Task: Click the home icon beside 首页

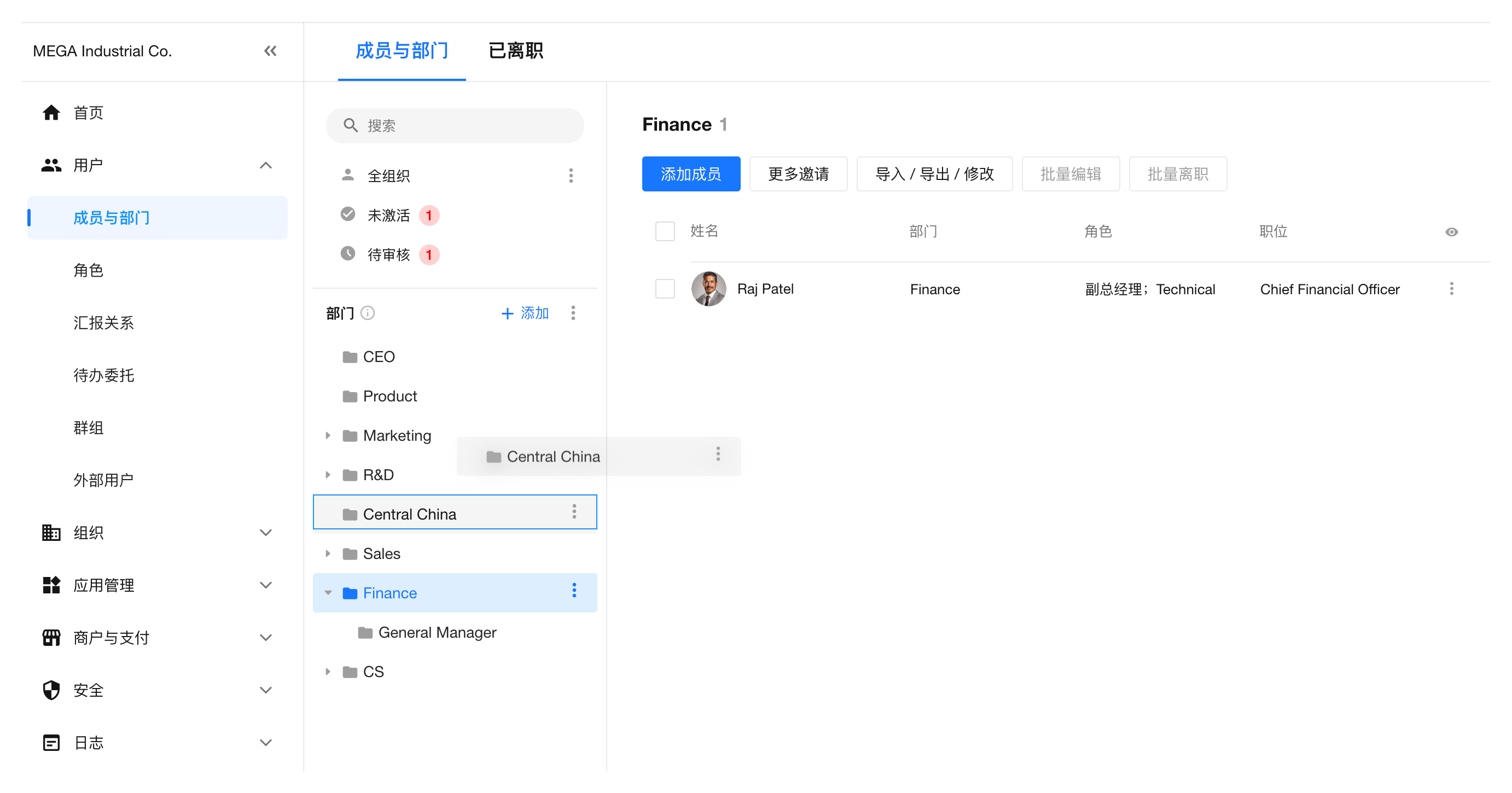Action: pos(51,112)
